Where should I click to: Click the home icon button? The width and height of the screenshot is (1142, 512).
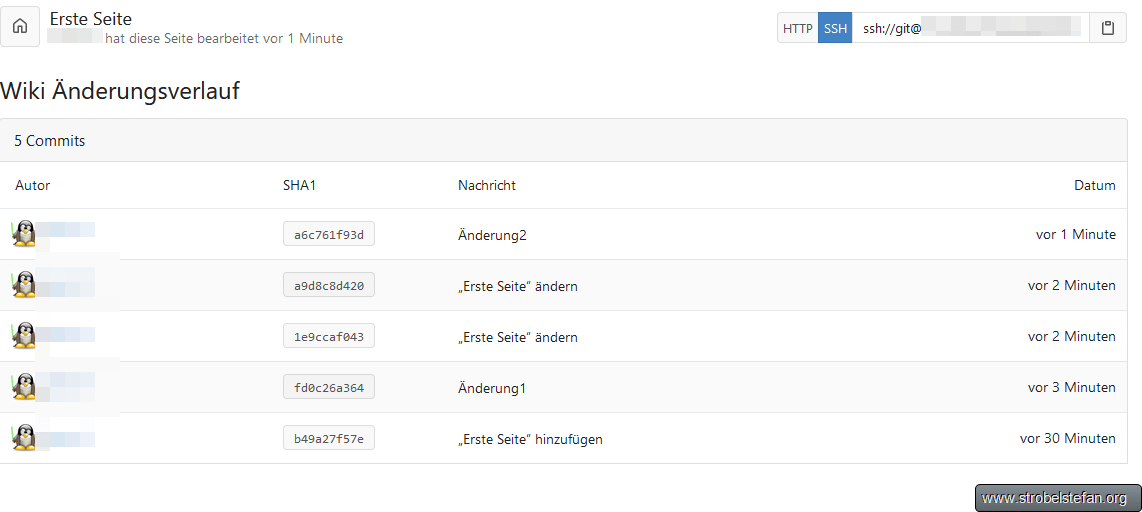coord(20,27)
